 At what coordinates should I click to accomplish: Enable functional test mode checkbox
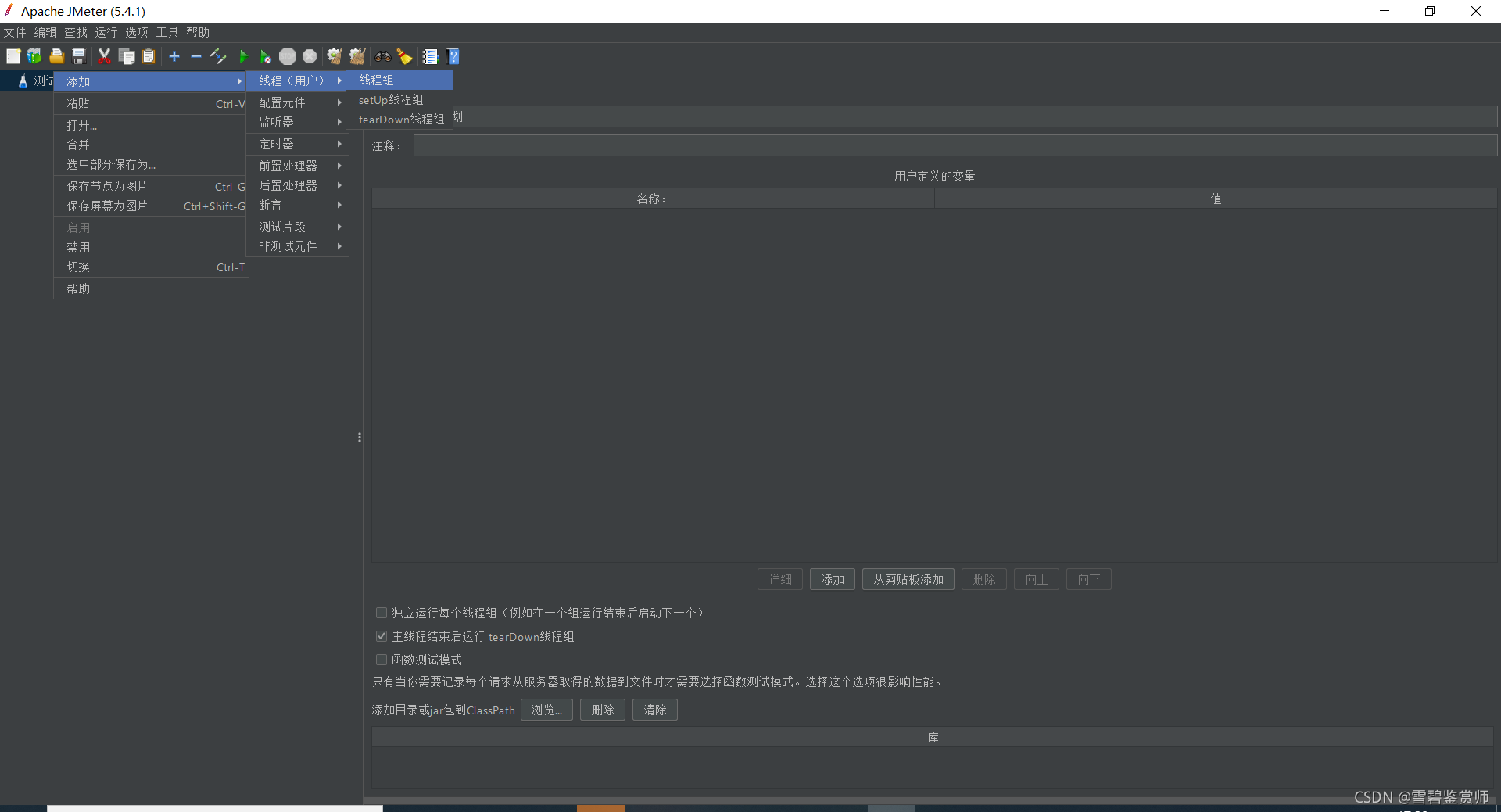(382, 660)
